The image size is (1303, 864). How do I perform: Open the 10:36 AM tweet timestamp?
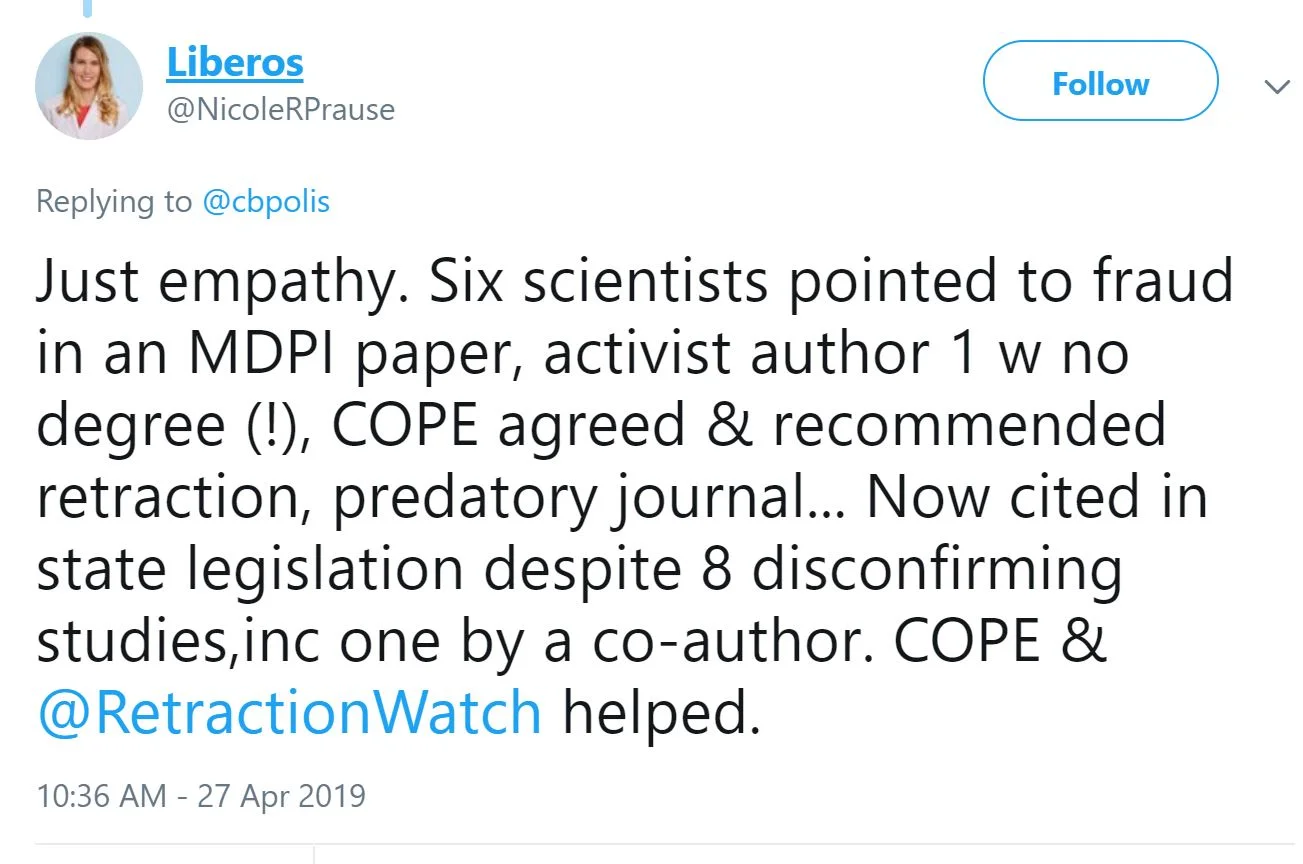(x=100, y=796)
